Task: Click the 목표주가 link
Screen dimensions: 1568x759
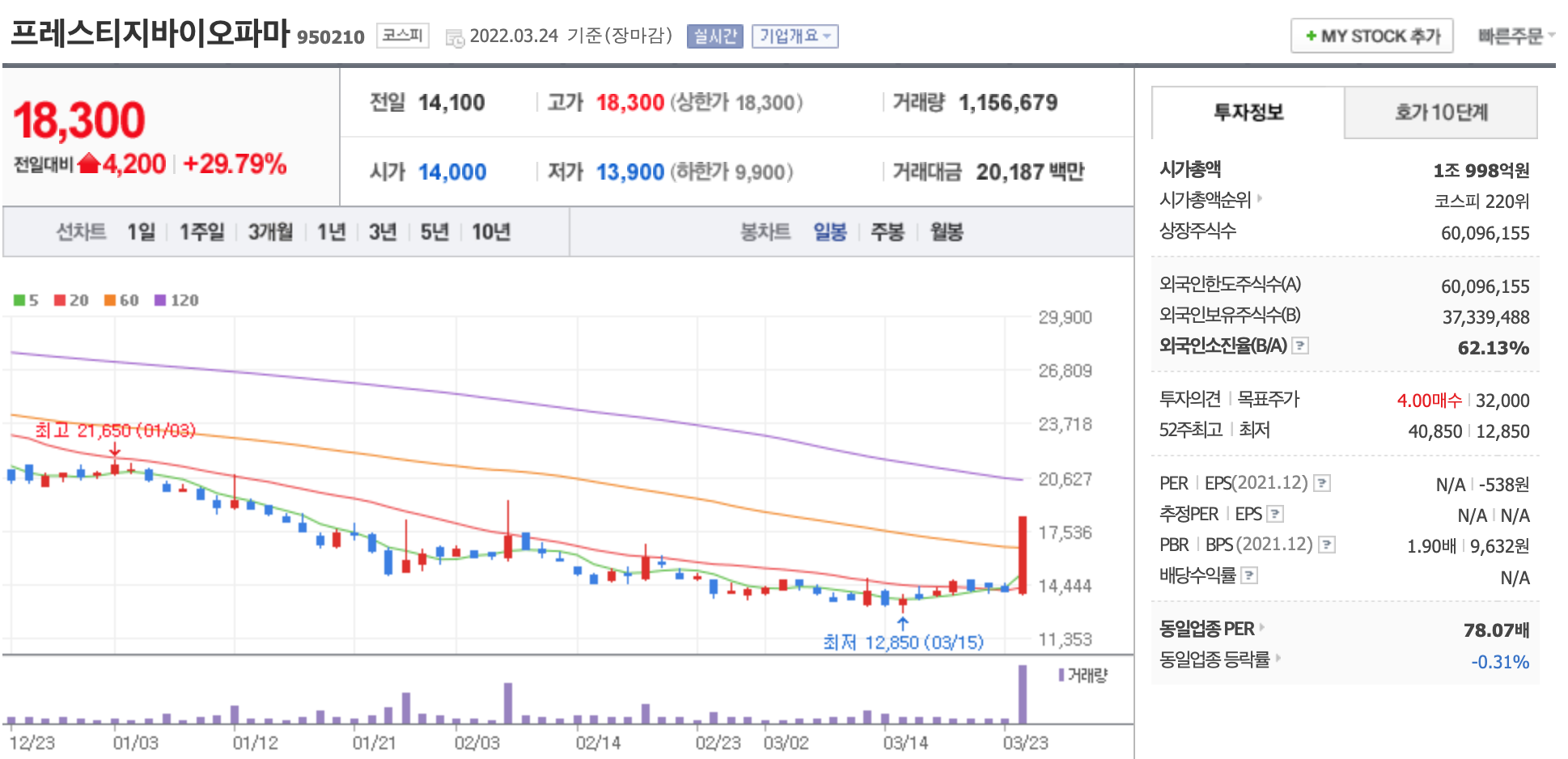Action: tap(1268, 399)
